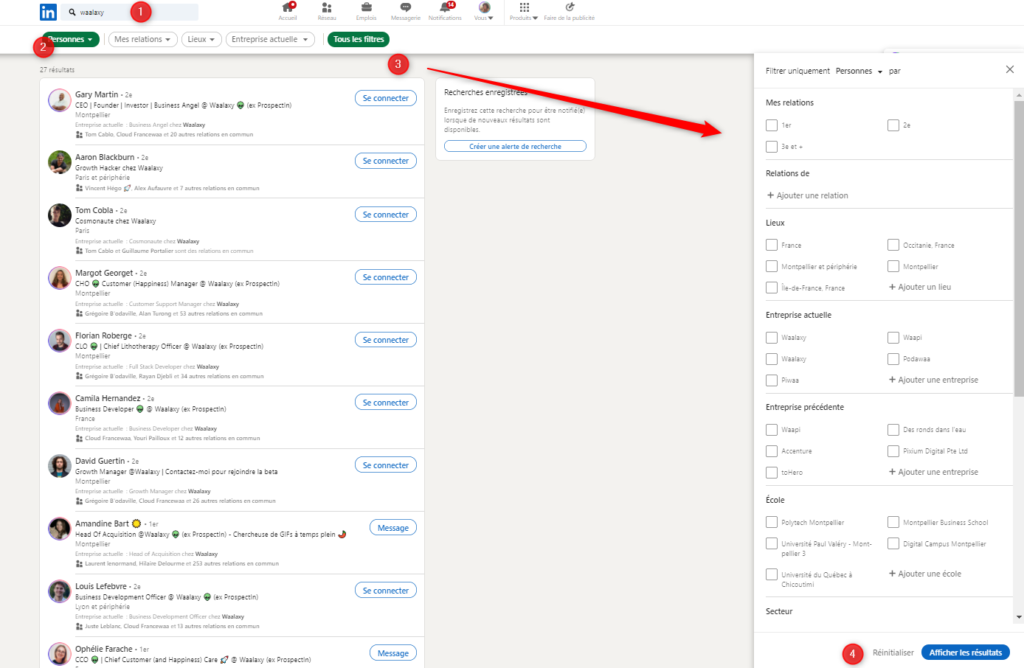Click Créer une alerte de recherche
The image size is (1024, 668).
pos(515,146)
